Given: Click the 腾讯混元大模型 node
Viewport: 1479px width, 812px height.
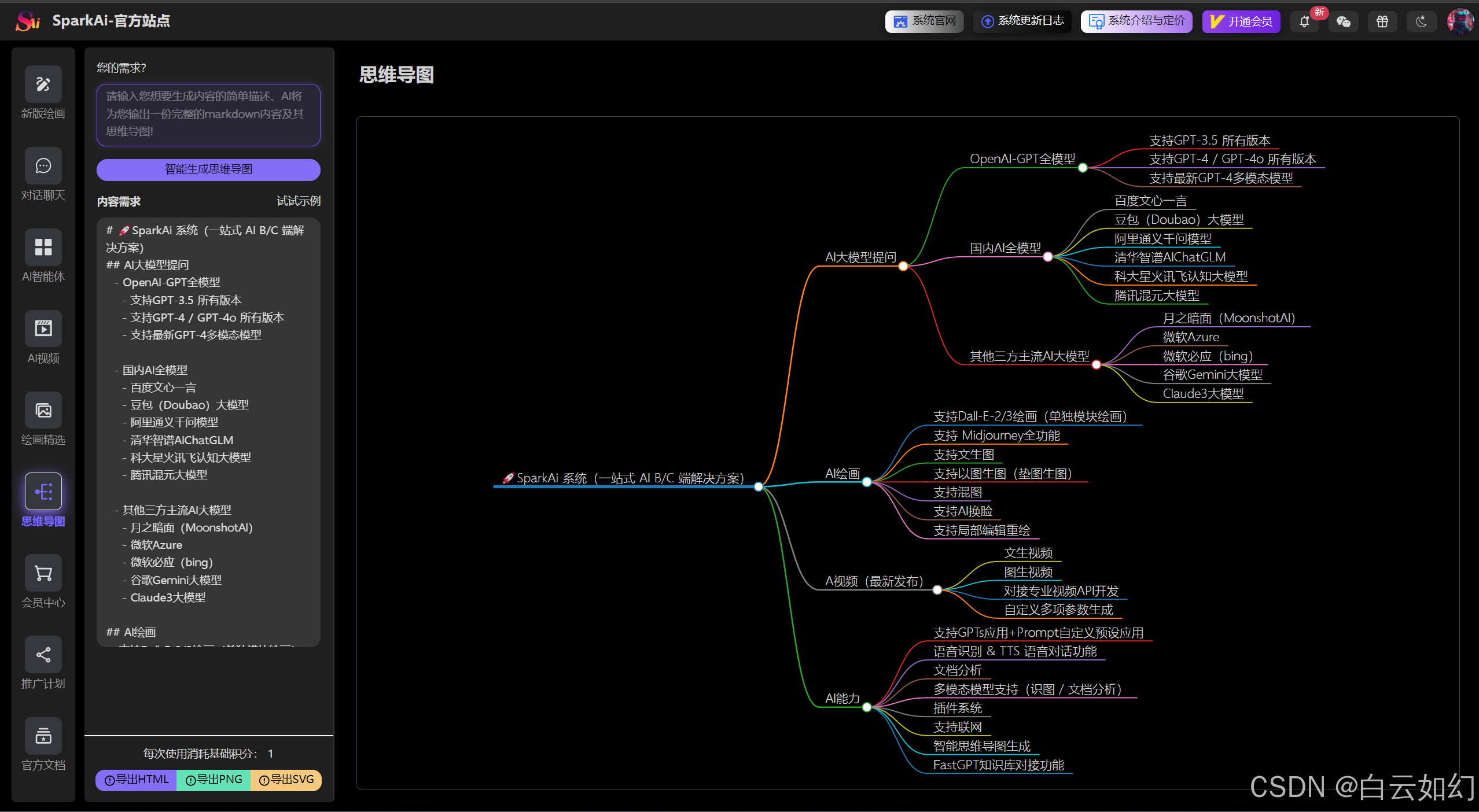Looking at the screenshot, I should click(x=1157, y=296).
